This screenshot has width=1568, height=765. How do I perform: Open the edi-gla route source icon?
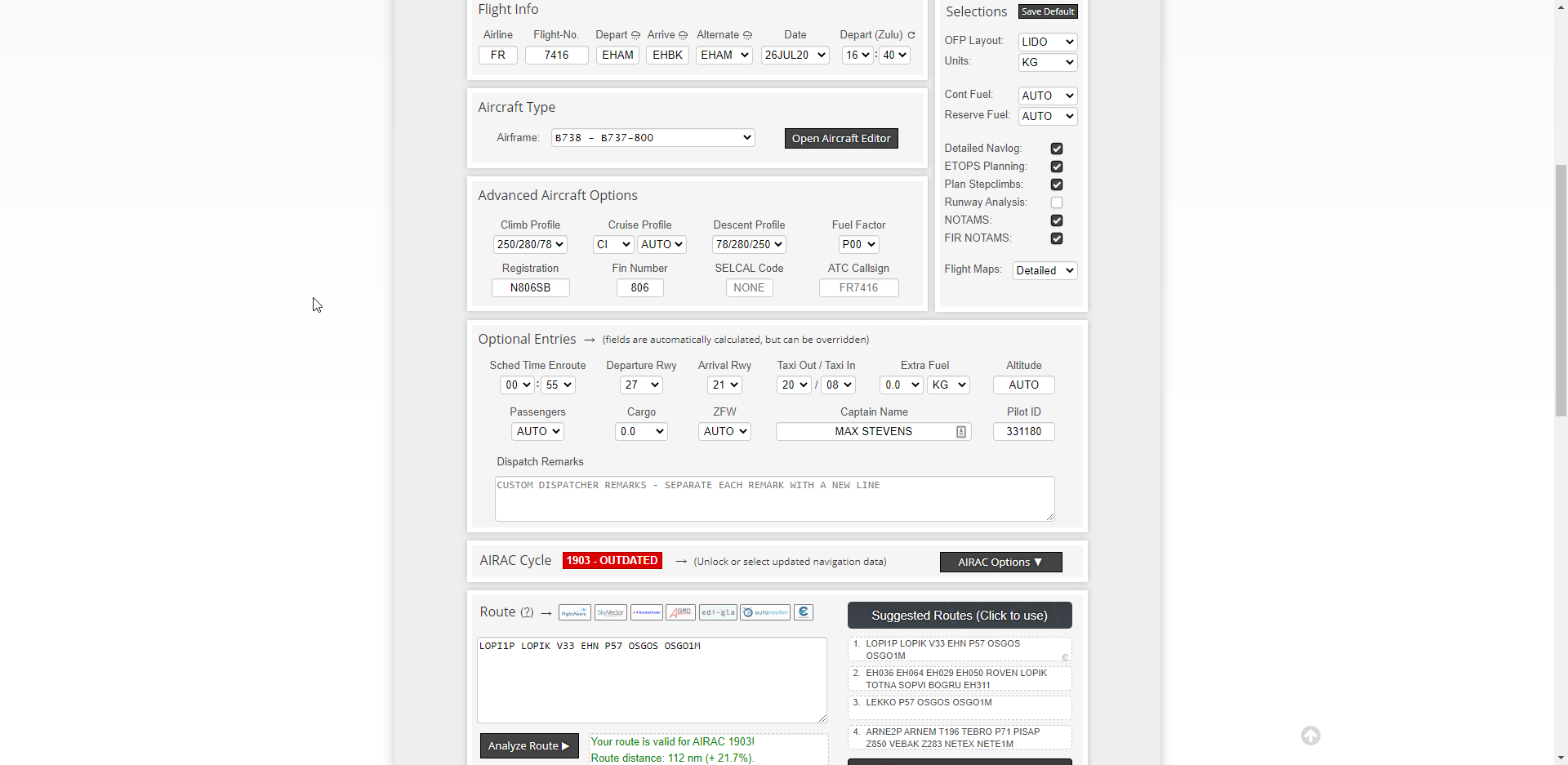(718, 612)
